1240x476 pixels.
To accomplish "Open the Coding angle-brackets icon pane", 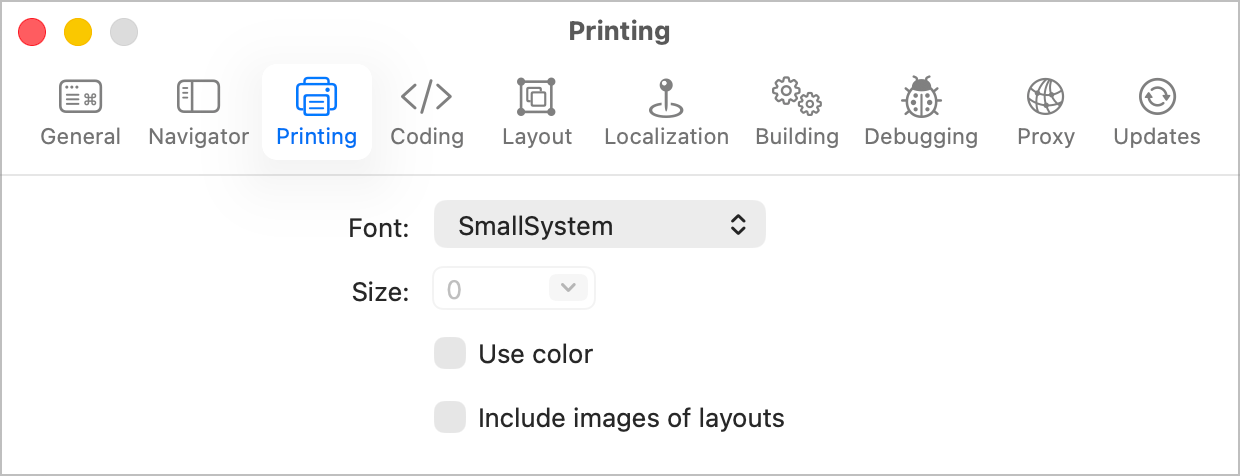I will [426, 97].
